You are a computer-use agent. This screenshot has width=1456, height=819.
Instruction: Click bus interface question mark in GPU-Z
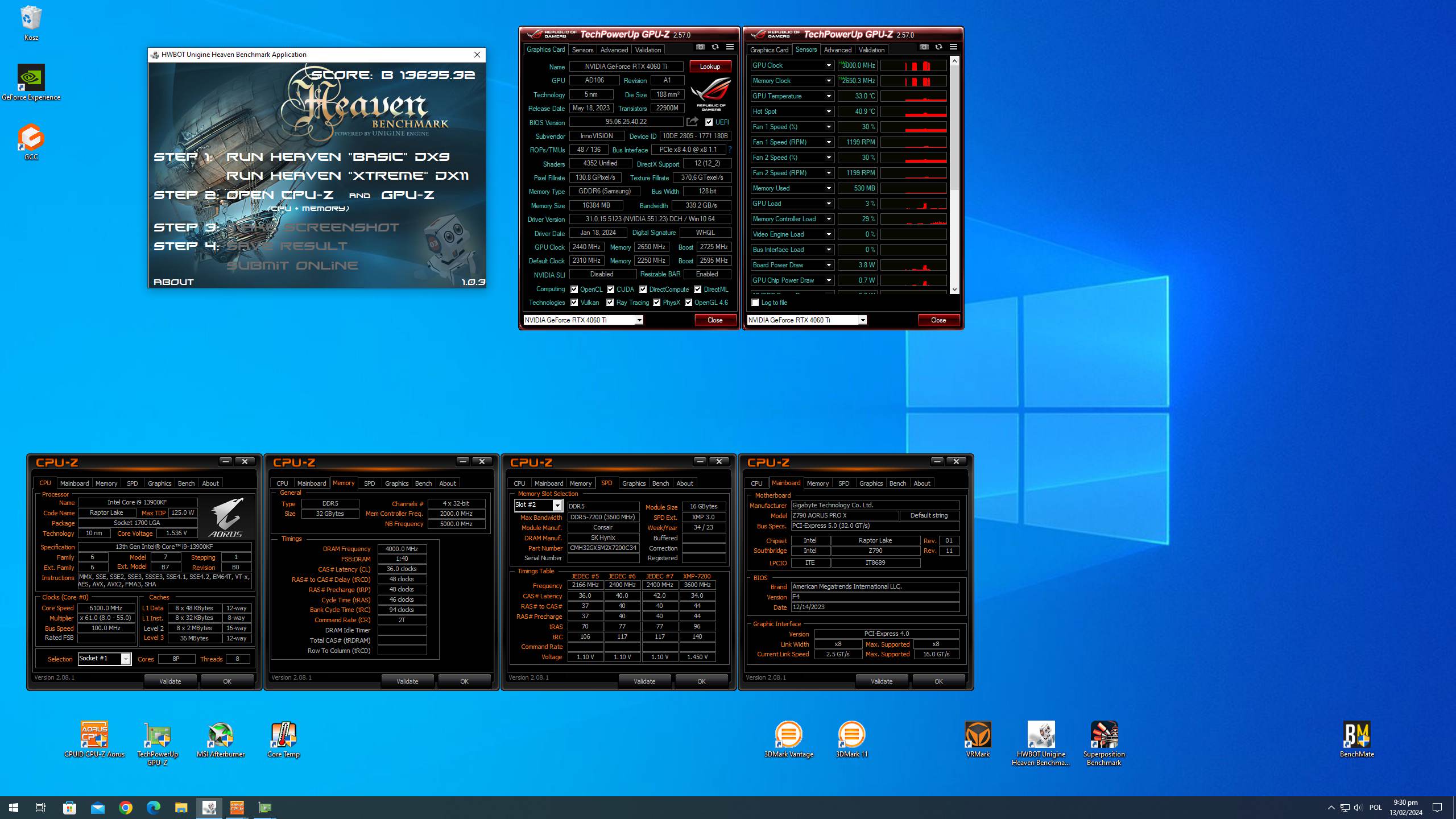click(730, 150)
